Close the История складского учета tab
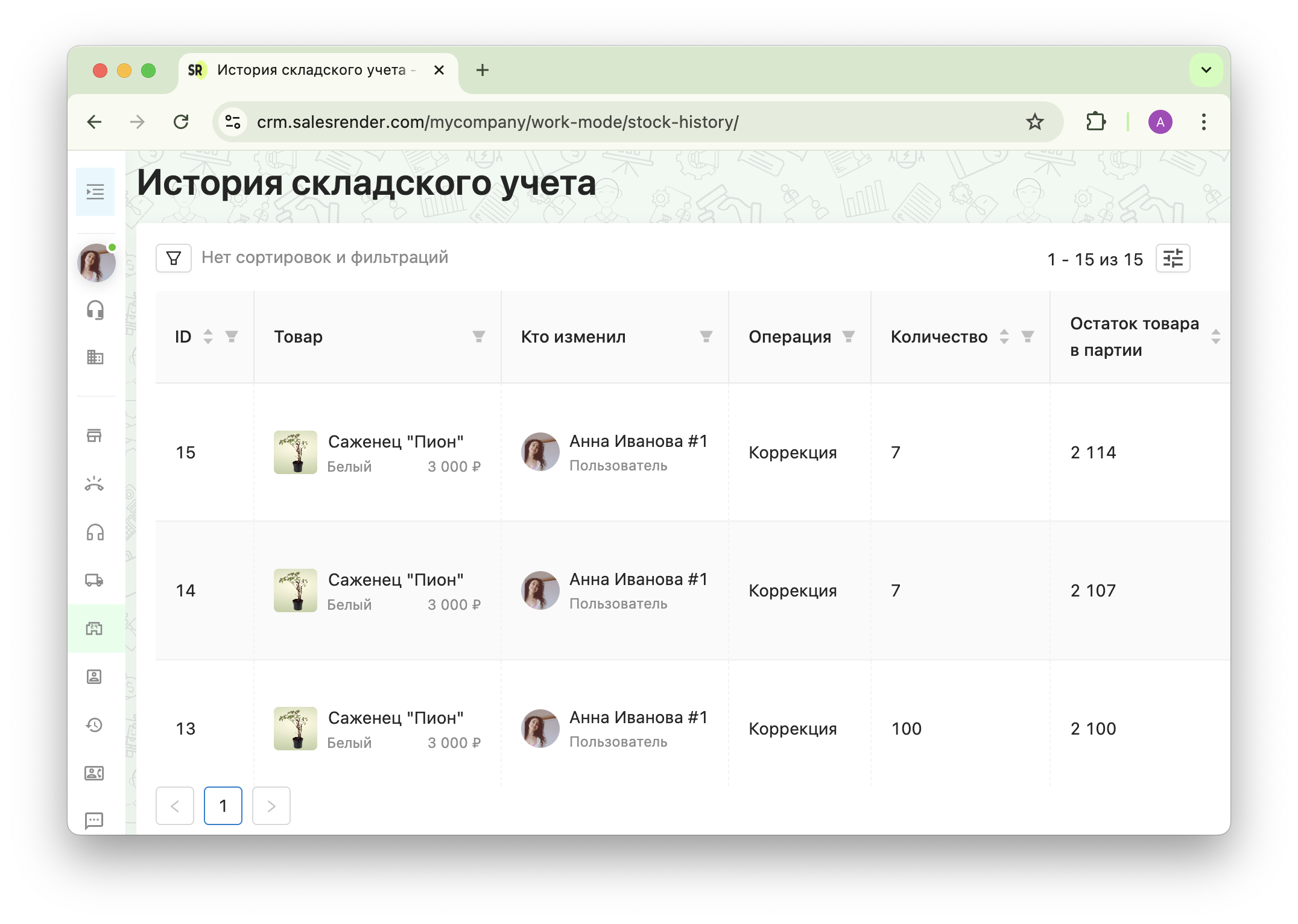Image resolution: width=1298 pixels, height=924 pixels. point(439,70)
